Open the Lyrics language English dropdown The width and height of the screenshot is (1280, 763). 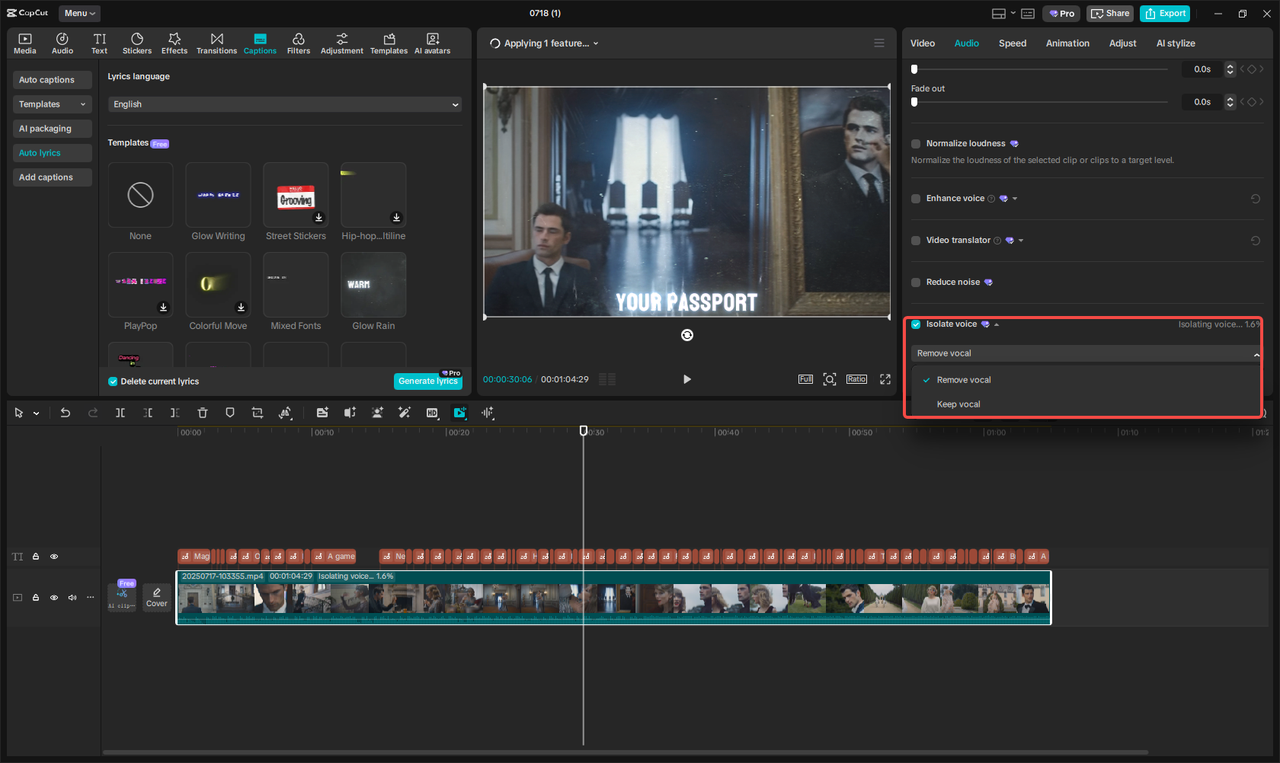pos(285,104)
